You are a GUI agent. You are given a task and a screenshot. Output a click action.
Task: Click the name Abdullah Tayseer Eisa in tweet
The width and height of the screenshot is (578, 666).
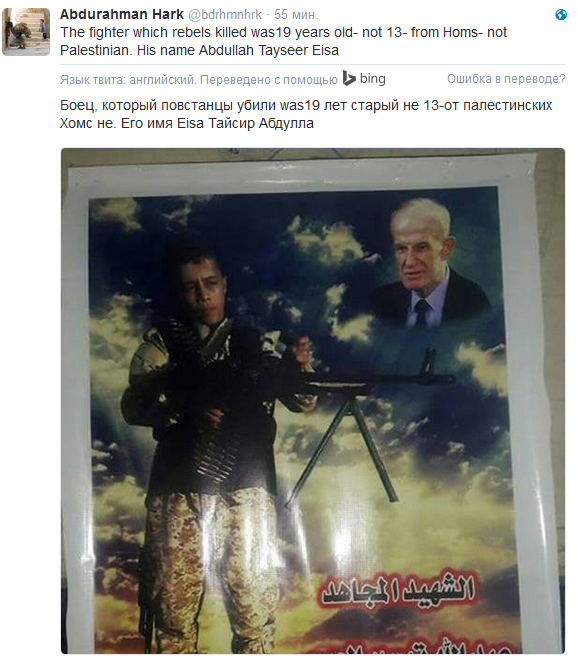(268, 51)
